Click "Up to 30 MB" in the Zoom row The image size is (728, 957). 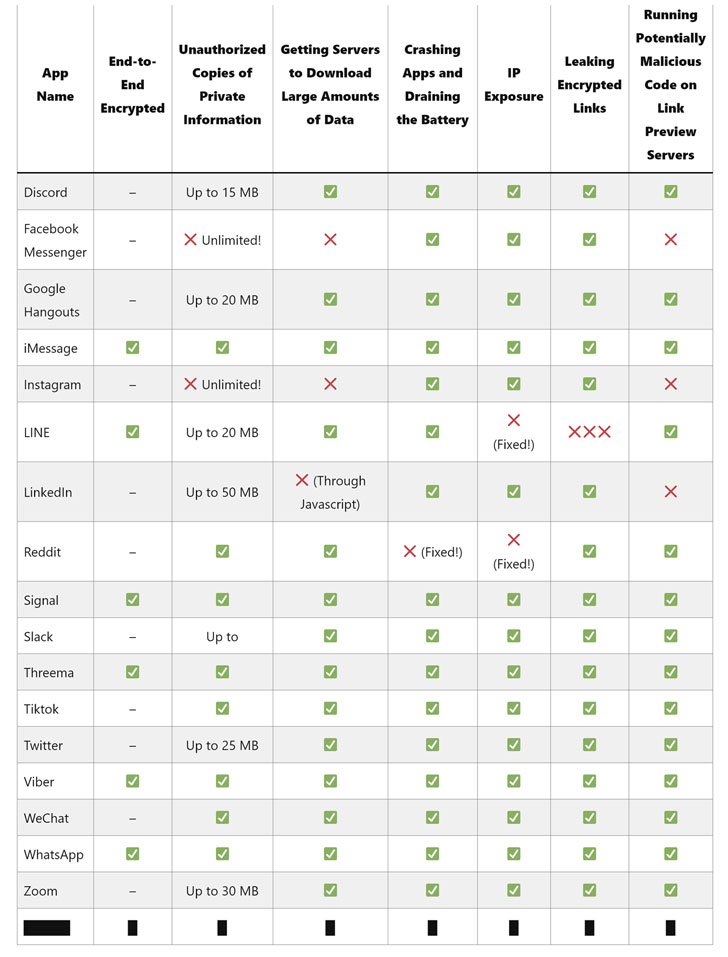point(222,891)
